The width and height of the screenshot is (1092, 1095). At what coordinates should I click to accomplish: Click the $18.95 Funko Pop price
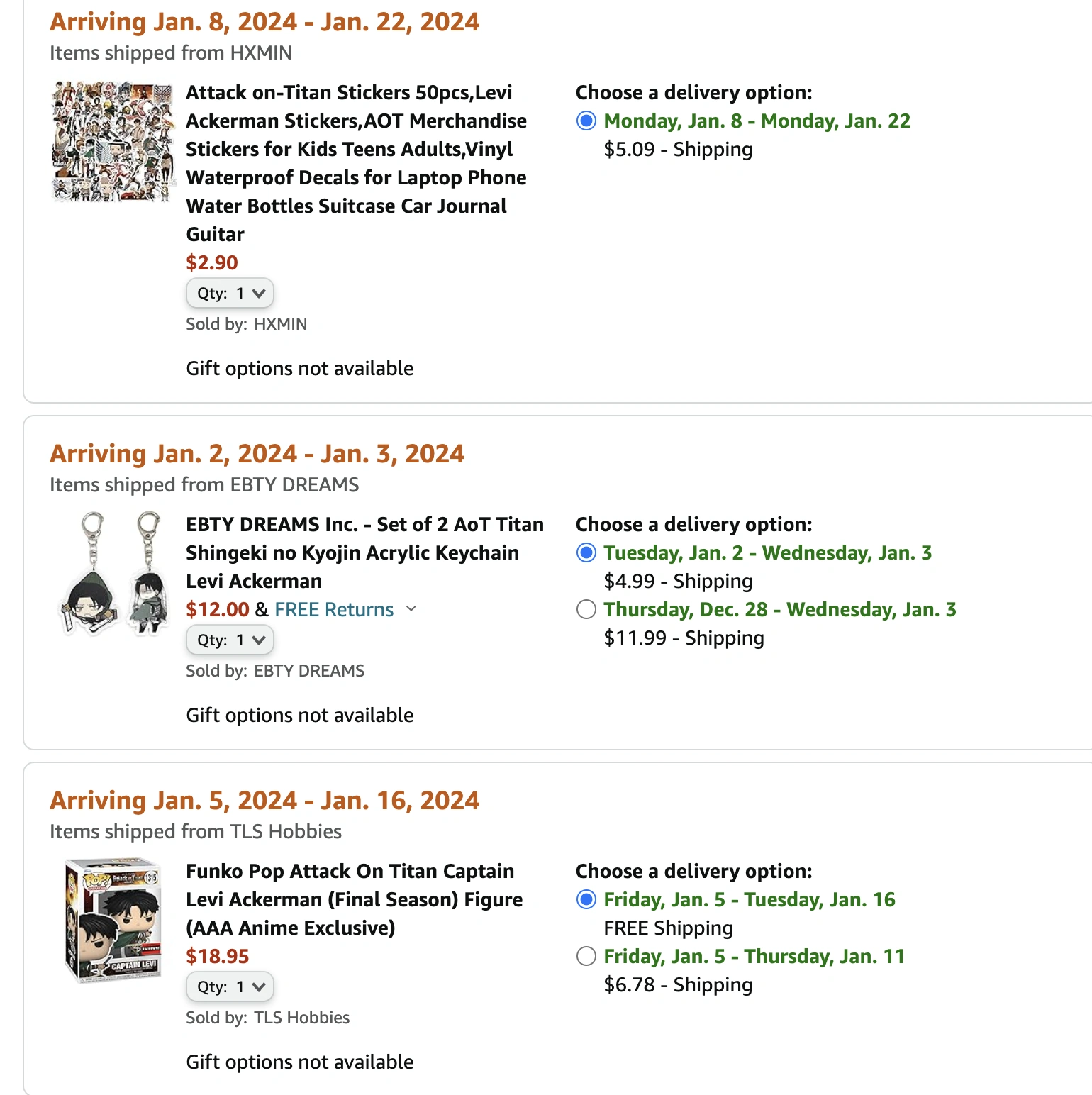coord(218,957)
